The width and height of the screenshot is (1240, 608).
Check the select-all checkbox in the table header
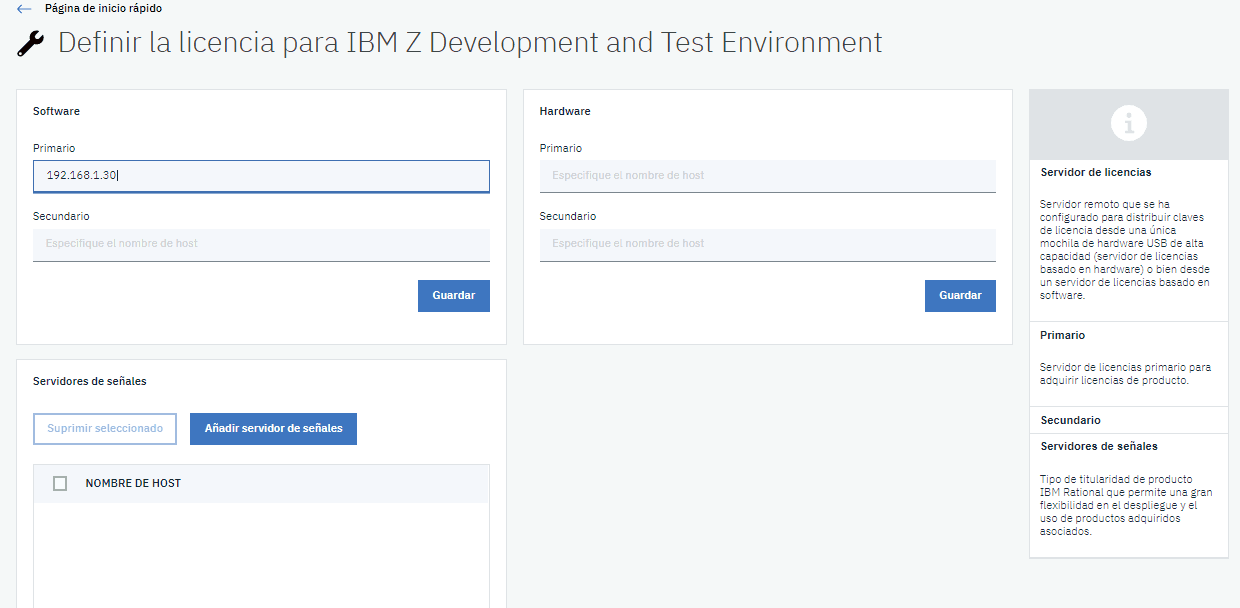60,484
